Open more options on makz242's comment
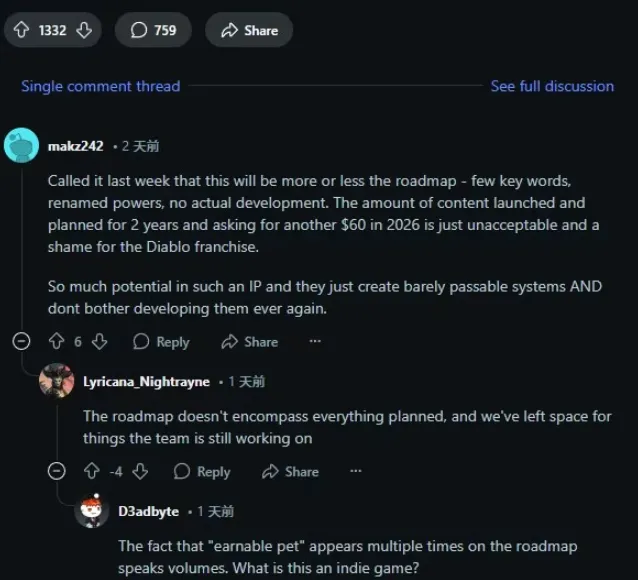 (x=315, y=341)
